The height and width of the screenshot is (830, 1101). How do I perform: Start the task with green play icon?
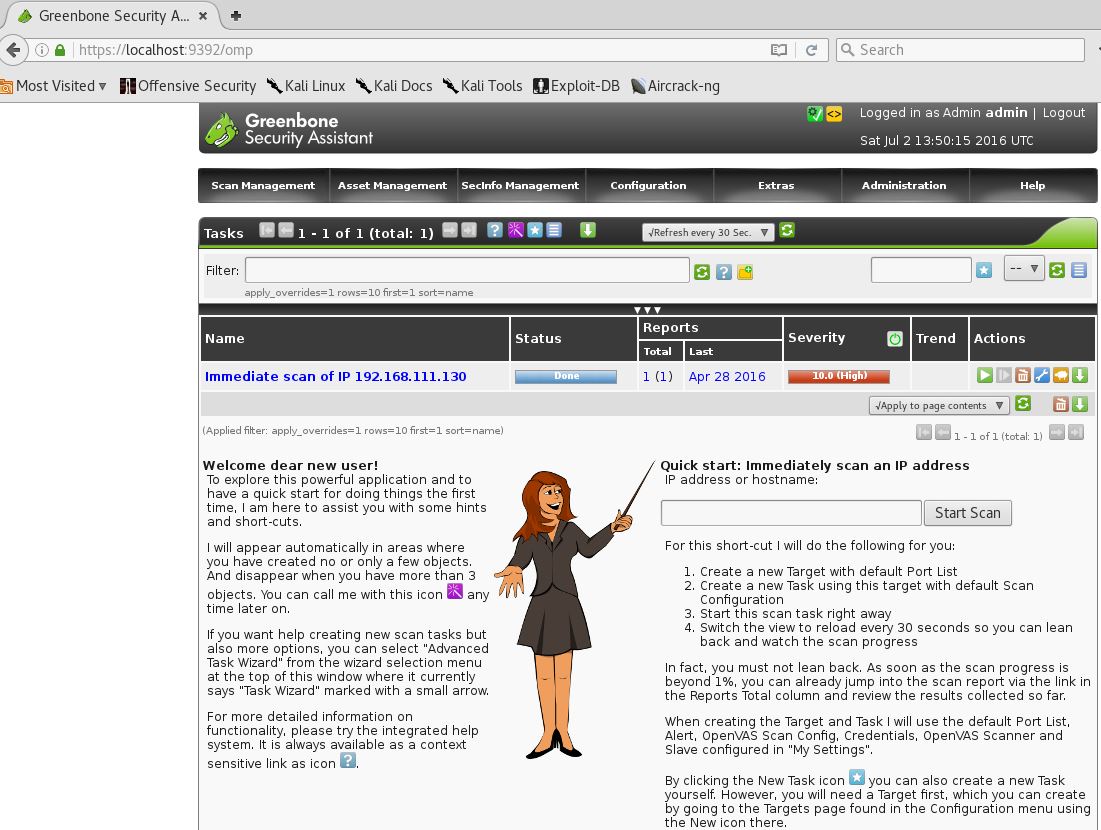click(984, 375)
